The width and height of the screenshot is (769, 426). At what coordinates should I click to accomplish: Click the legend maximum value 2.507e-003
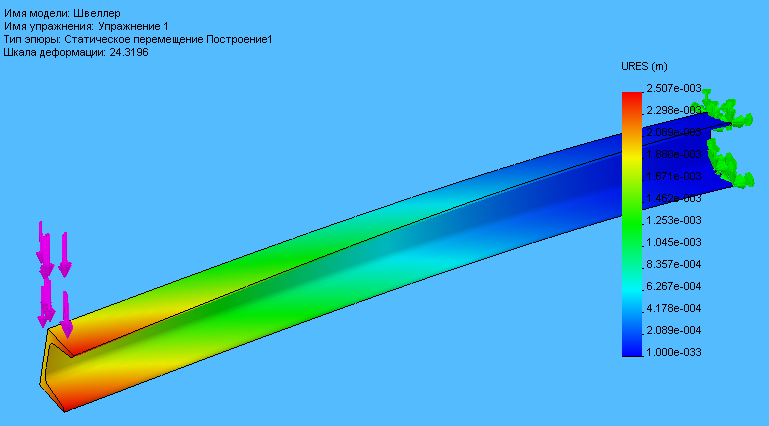(674, 88)
